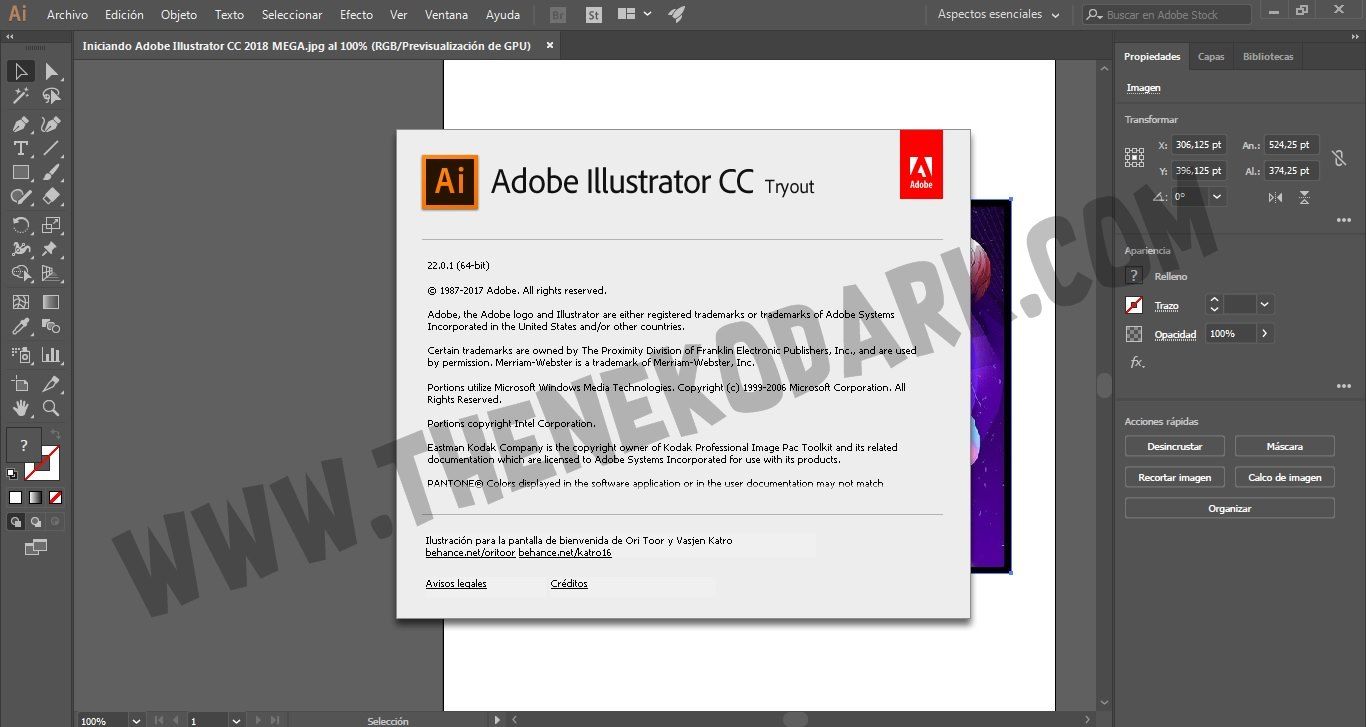This screenshot has width=1366, height=727.
Task: Set paint mode to Gradient
Action: pyautogui.click(x=35, y=497)
